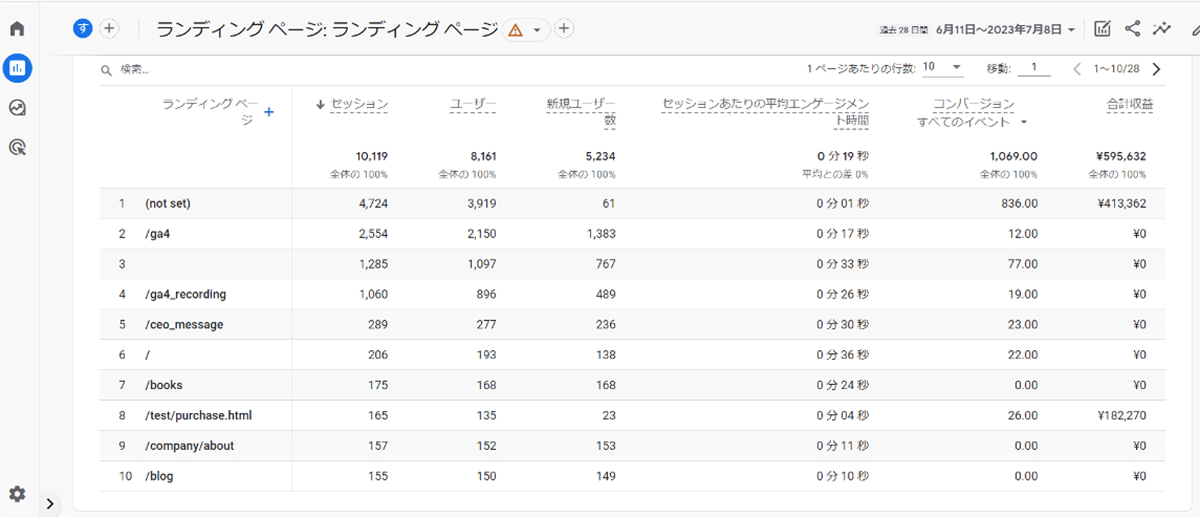This screenshot has height=517, width=1200.
Task: Open the Explore icon in sidebar
Action: [17, 108]
